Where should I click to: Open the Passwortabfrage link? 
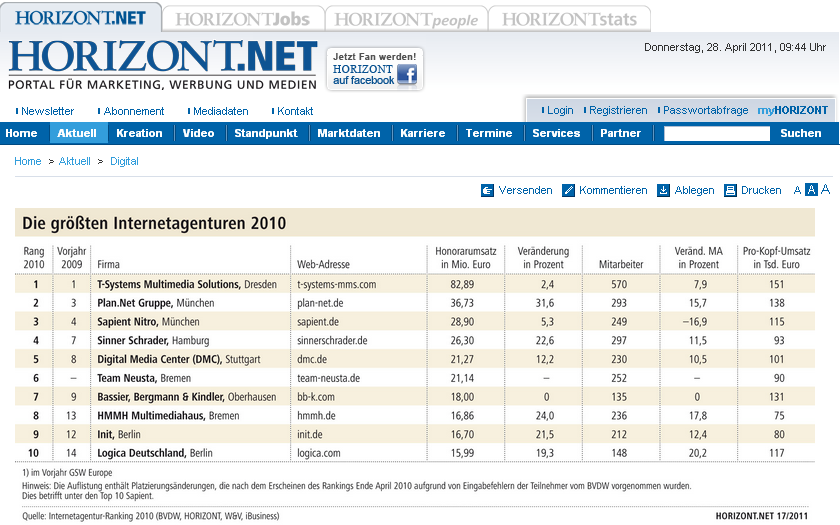pos(706,110)
